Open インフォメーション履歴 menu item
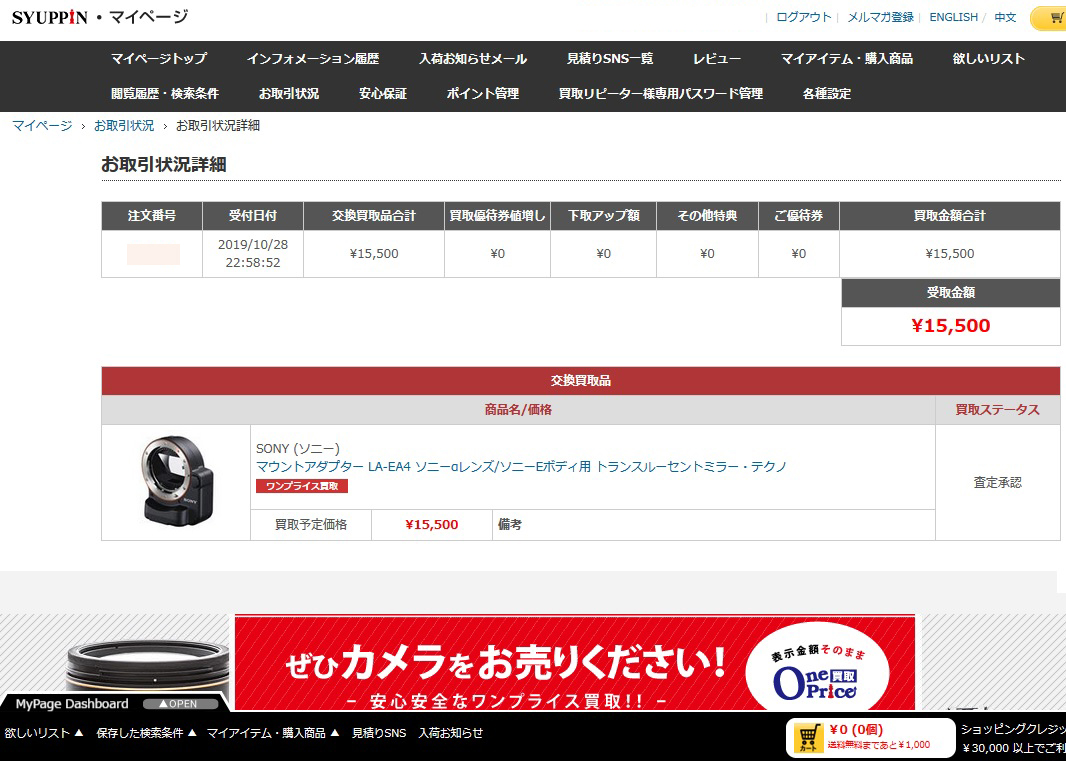Image resolution: width=1066 pixels, height=761 pixels. (313, 59)
